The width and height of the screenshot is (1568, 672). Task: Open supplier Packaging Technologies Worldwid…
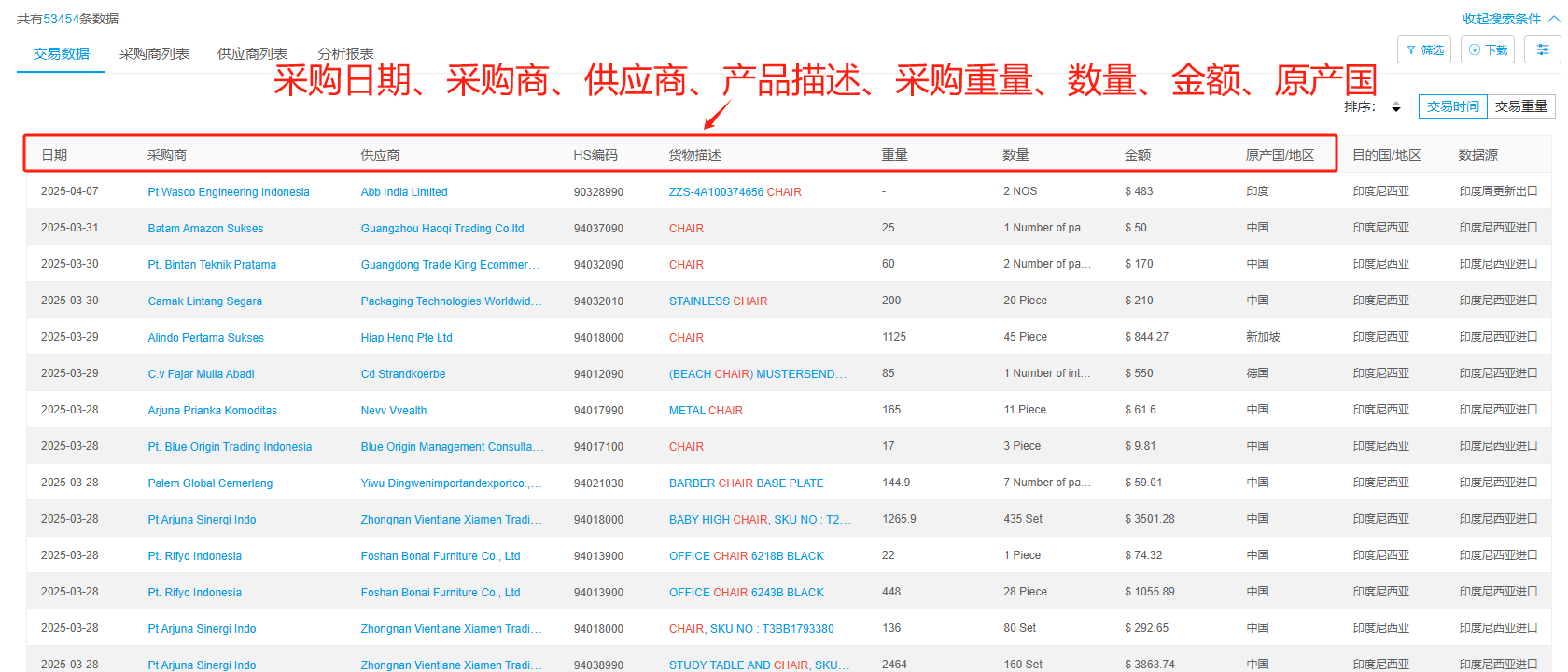point(451,301)
